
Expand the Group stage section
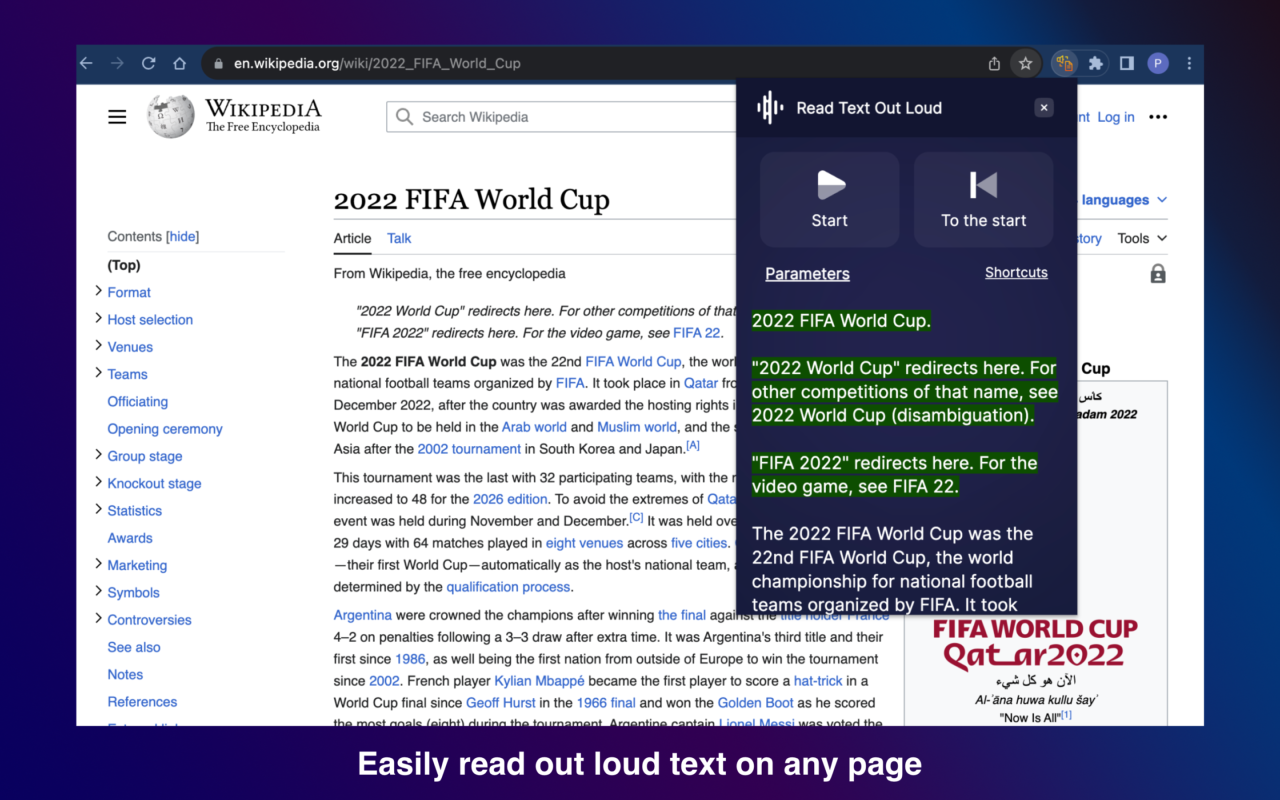point(99,455)
